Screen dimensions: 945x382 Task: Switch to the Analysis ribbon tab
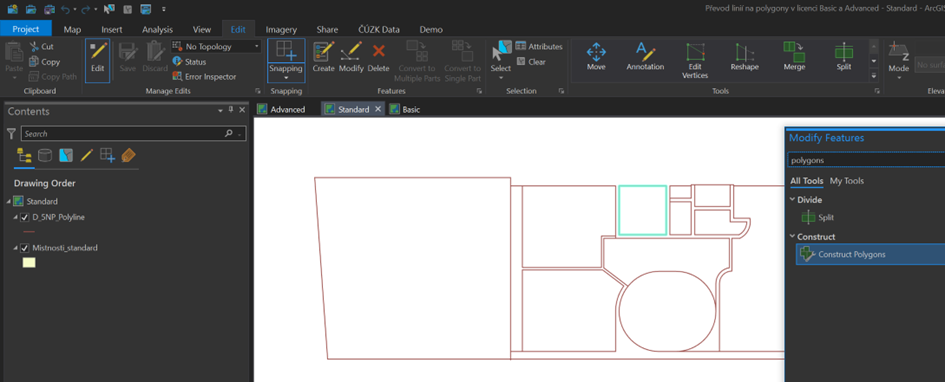point(157,30)
